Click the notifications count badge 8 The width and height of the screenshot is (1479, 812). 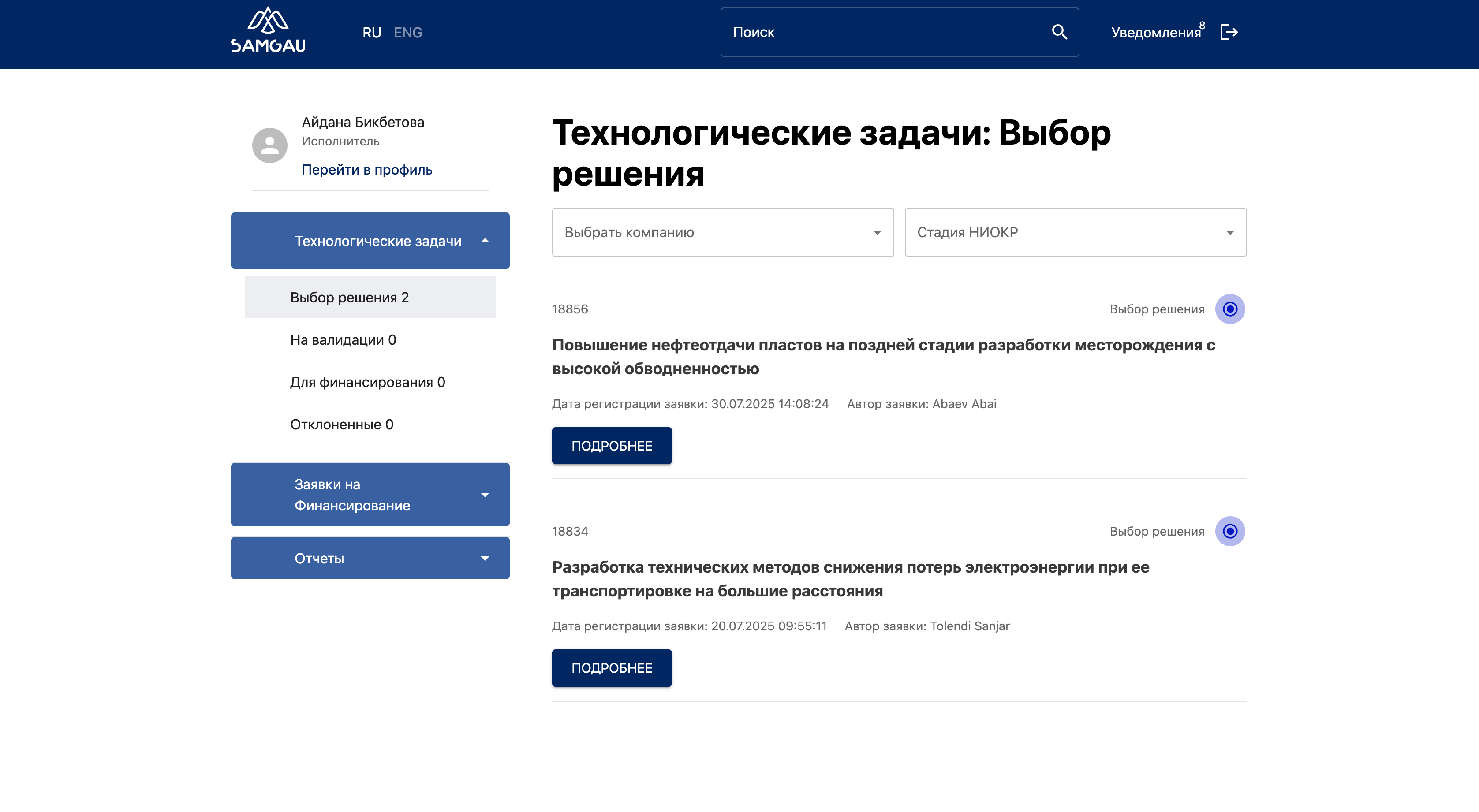(1202, 25)
